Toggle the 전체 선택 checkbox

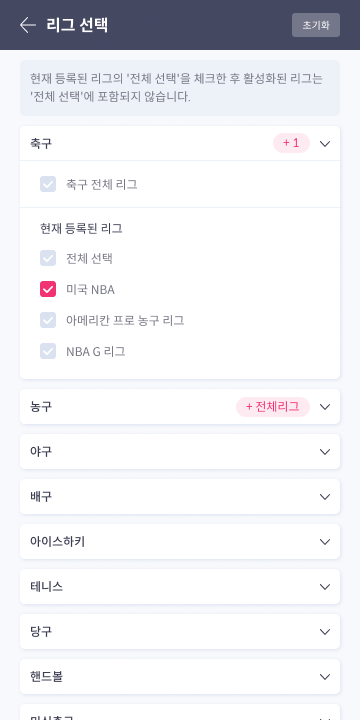click(x=48, y=258)
